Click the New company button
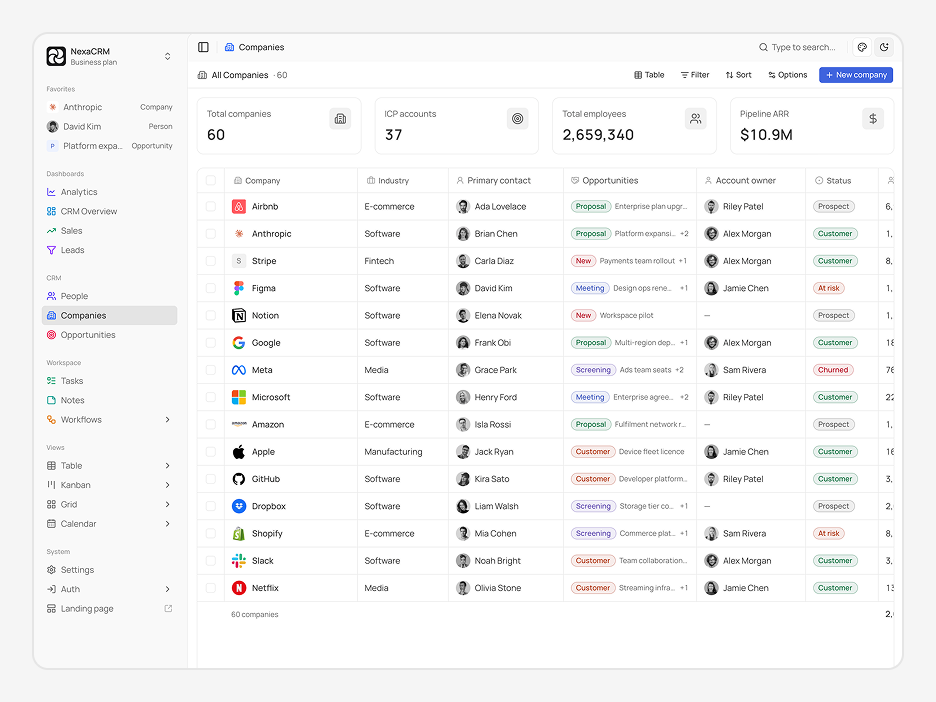936x702 pixels. click(856, 75)
